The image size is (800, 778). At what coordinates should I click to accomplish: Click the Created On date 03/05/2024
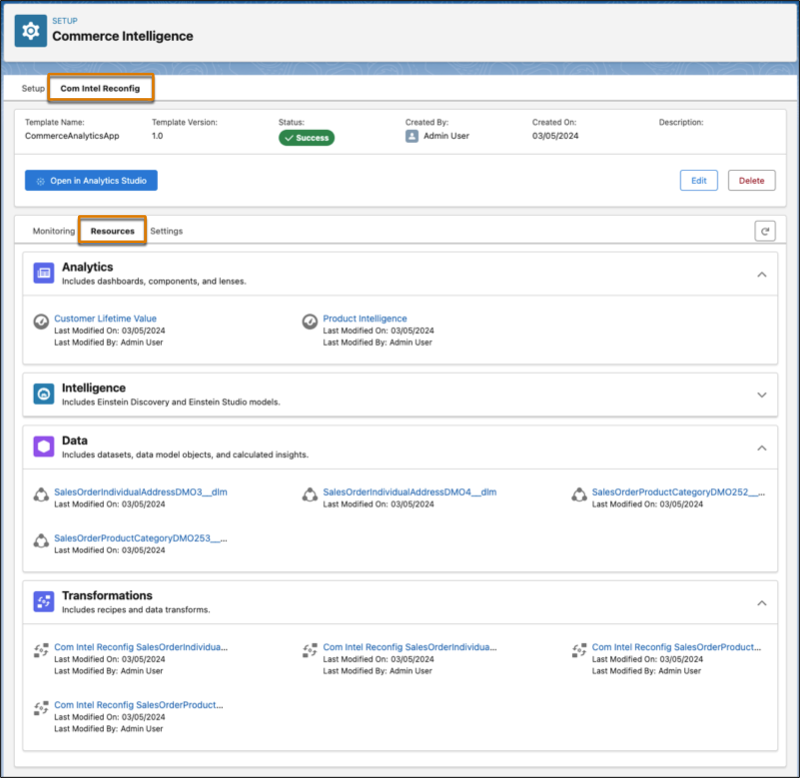click(555, 136)
